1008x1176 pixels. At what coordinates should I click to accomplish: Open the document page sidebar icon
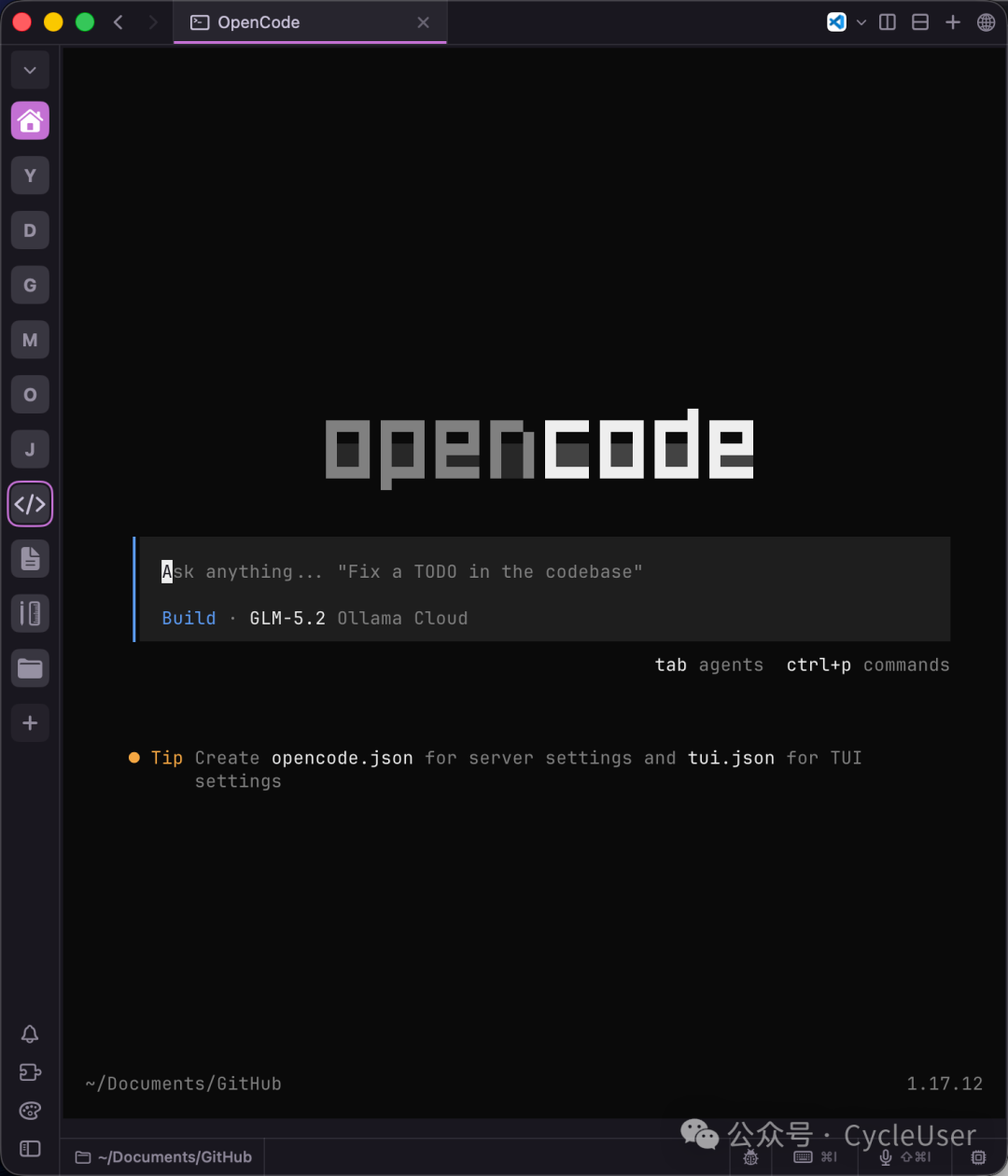(x=30, y=559)
